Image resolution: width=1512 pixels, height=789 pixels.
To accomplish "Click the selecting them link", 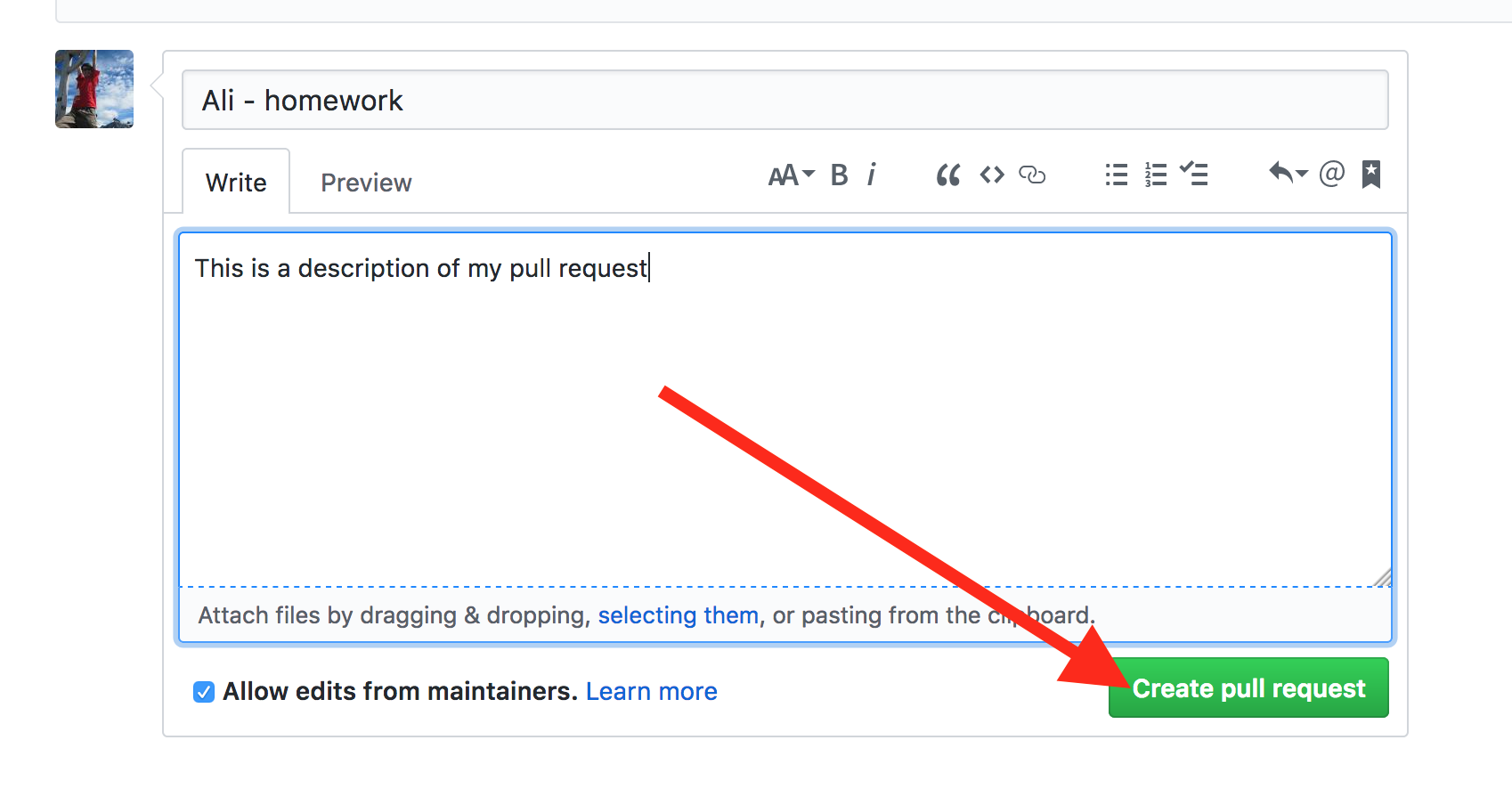I will [x=679, y=615].
